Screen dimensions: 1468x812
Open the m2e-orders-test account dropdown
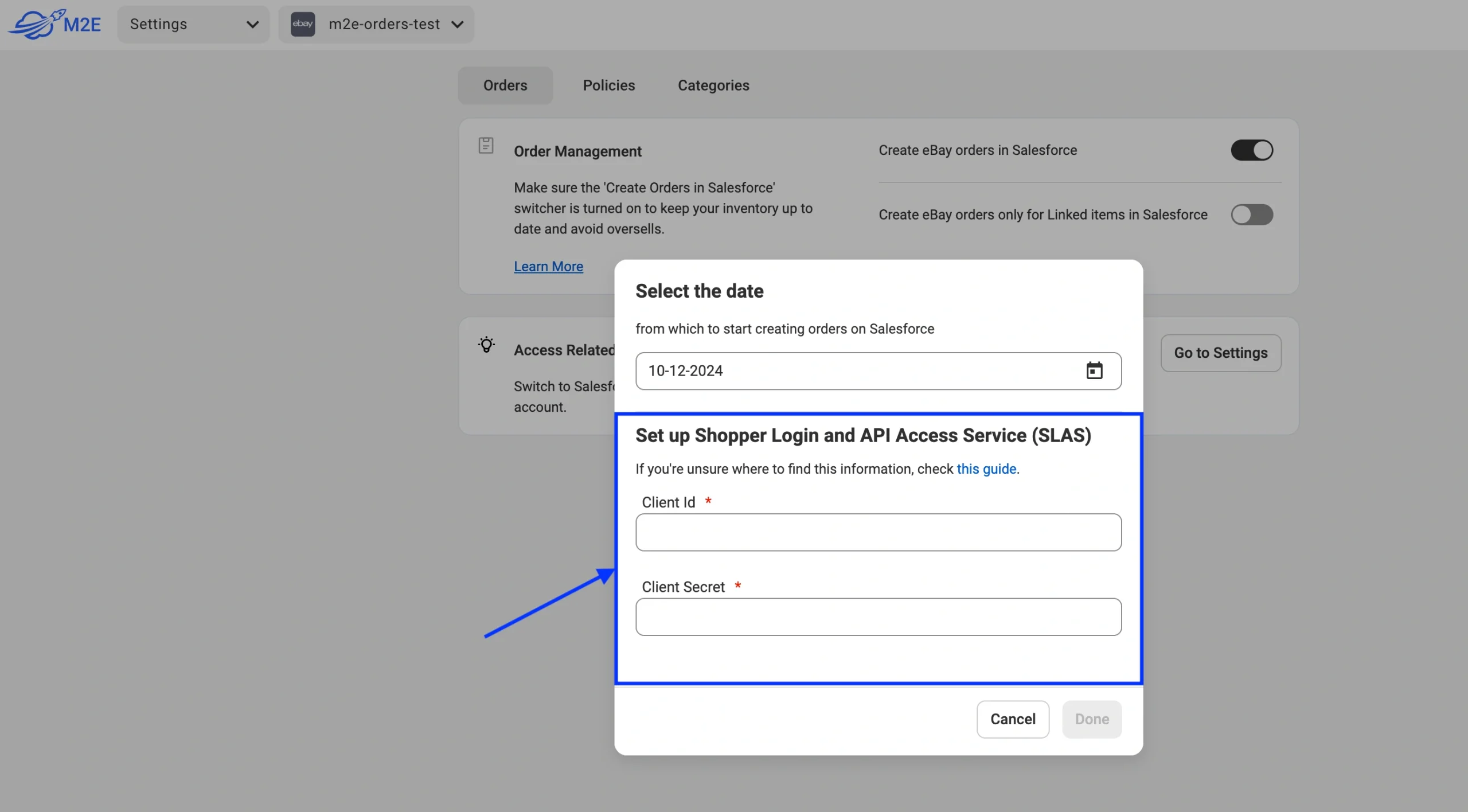(384, 24)
